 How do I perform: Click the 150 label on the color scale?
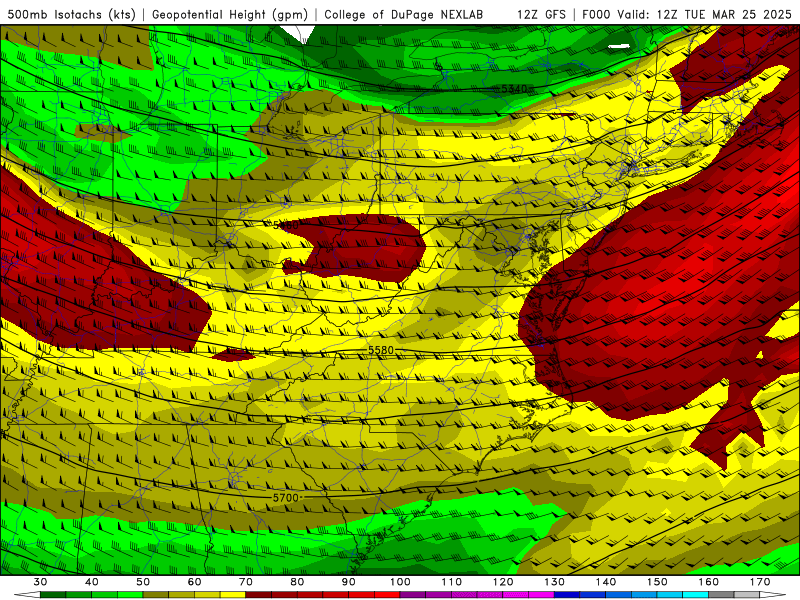[x=657, y=582]
